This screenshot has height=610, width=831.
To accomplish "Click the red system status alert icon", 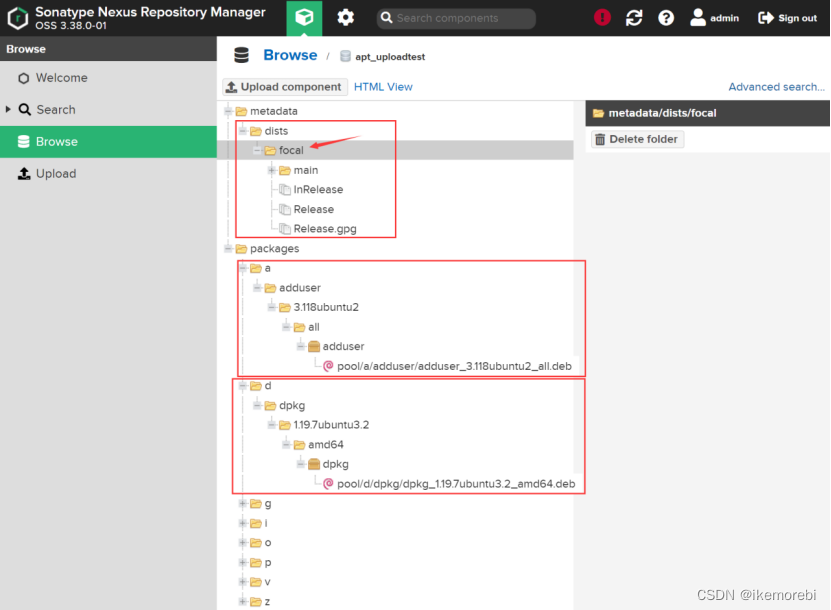I will pos(602,18).
